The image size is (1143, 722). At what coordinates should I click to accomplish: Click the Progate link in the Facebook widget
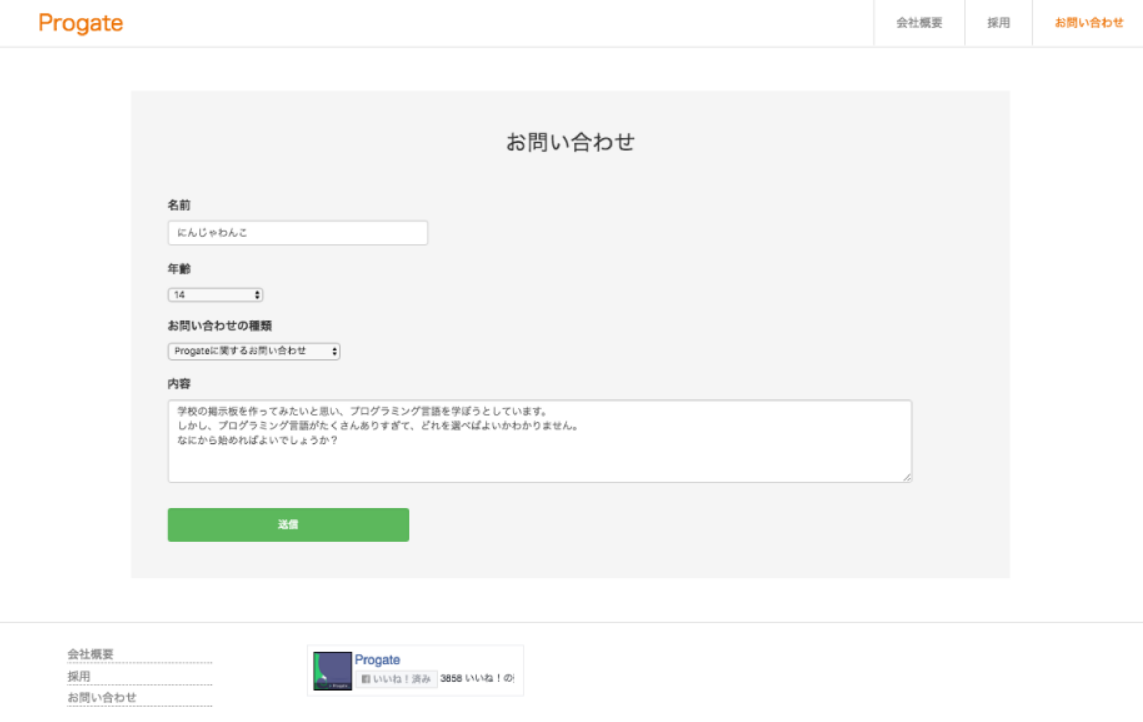point(377,658)
